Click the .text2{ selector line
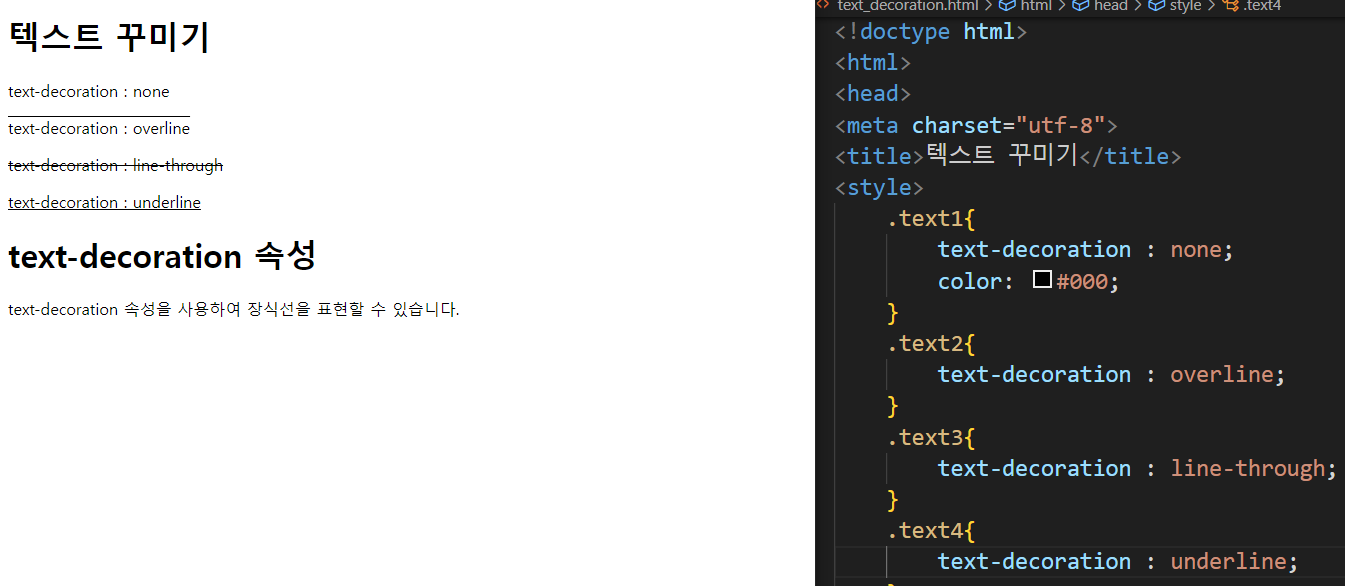Screen dimensions: 1345x586 tap(931, 343)
